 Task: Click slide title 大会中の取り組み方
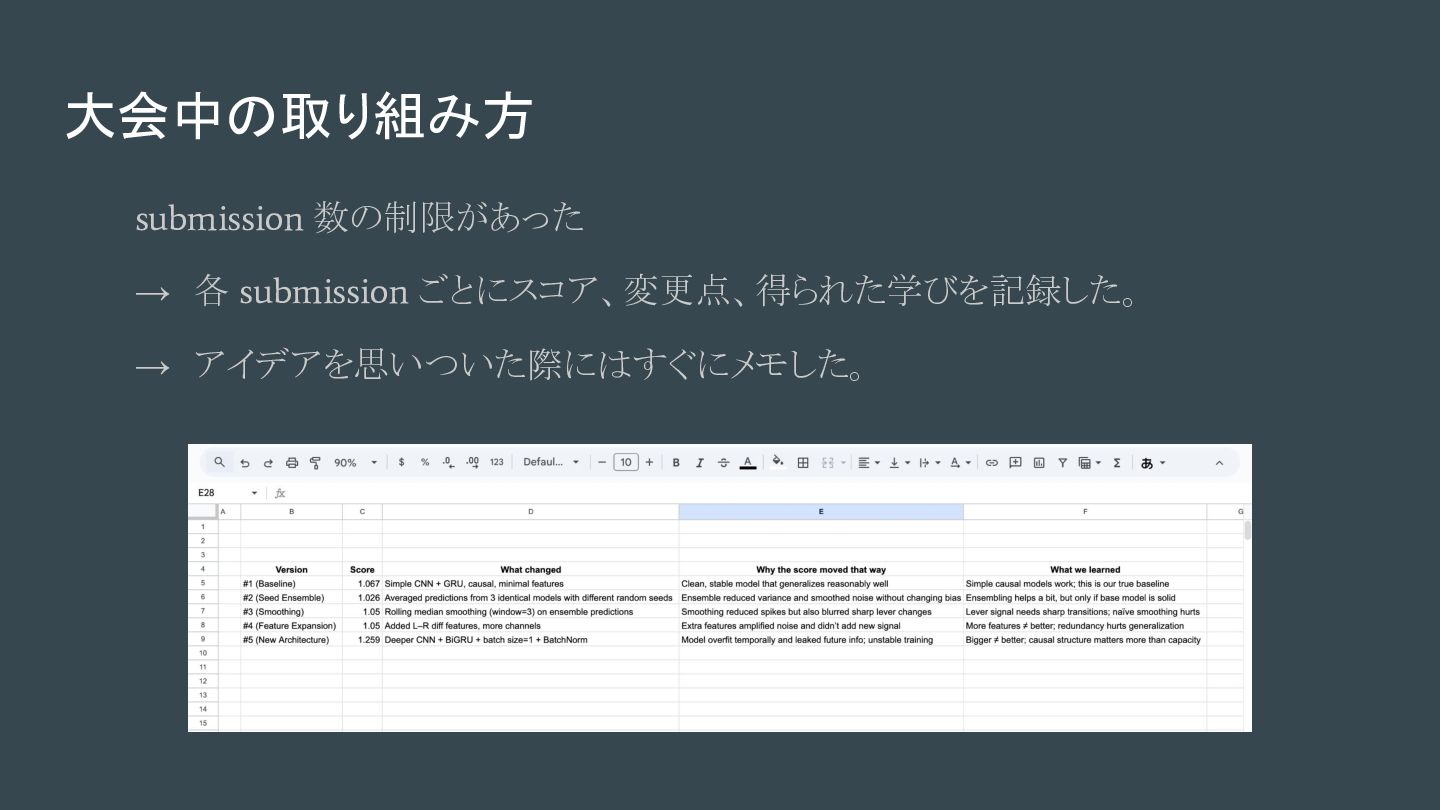[x=298, y=117]
